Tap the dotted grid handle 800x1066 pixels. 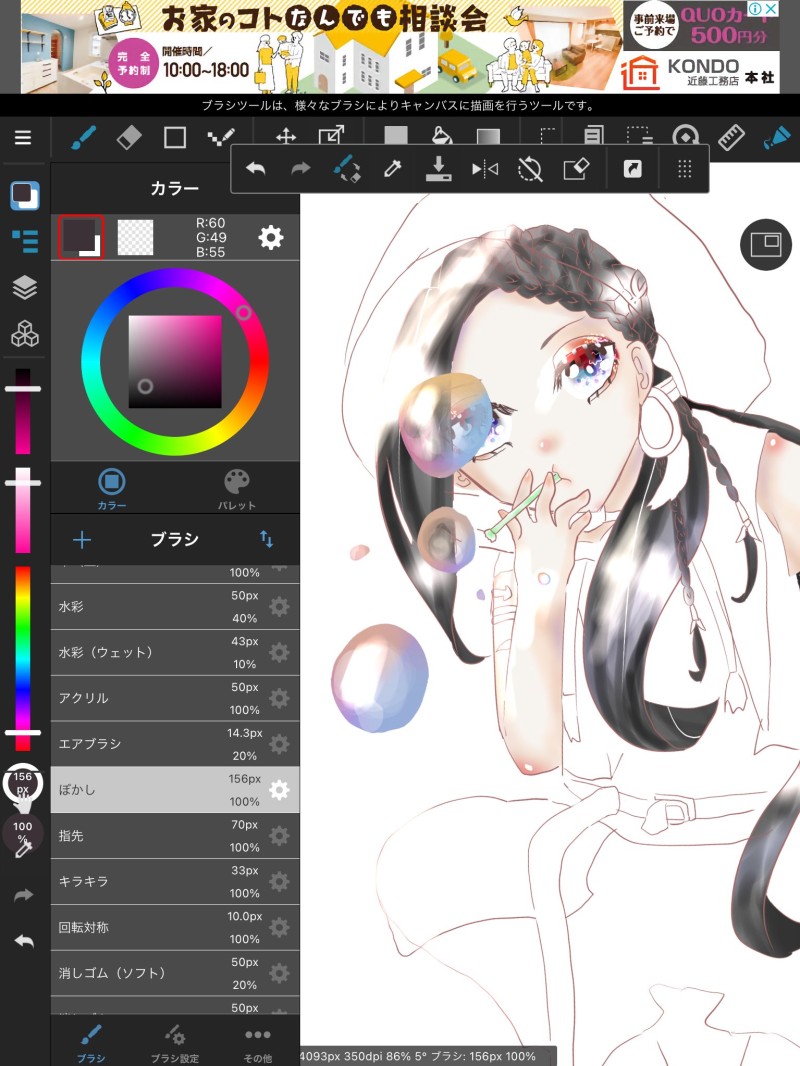pyautogui.click(x=684, y=169)
